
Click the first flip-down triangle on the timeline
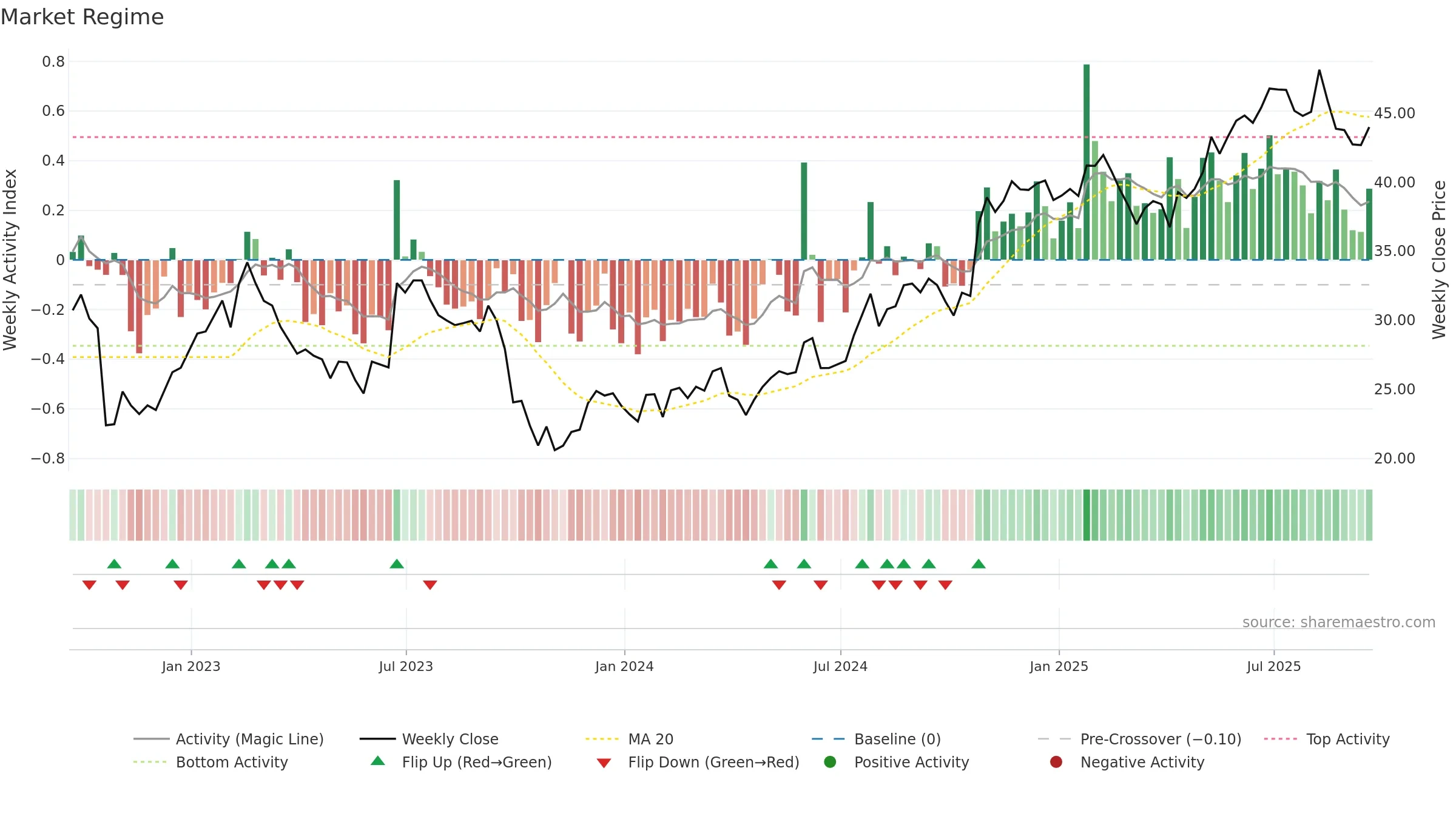coord(89,585)
